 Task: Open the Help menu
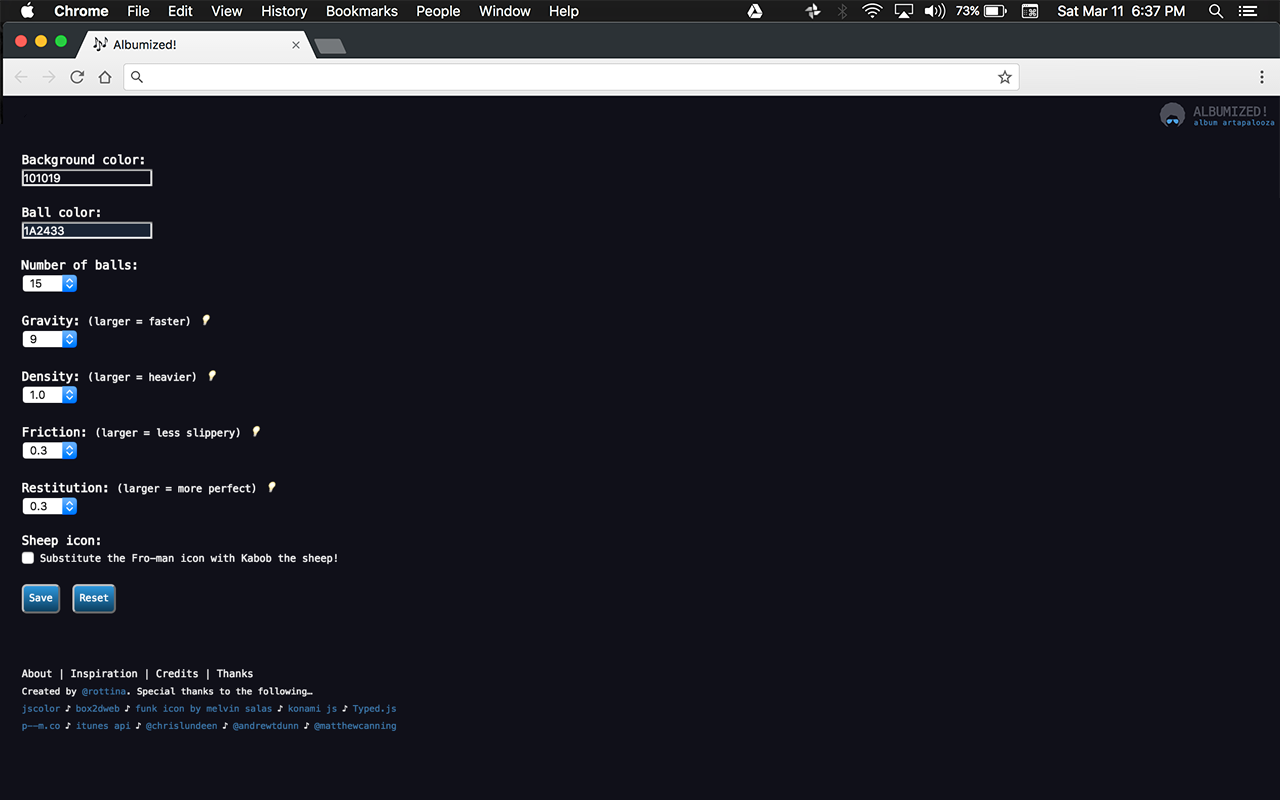click(564, 11)
